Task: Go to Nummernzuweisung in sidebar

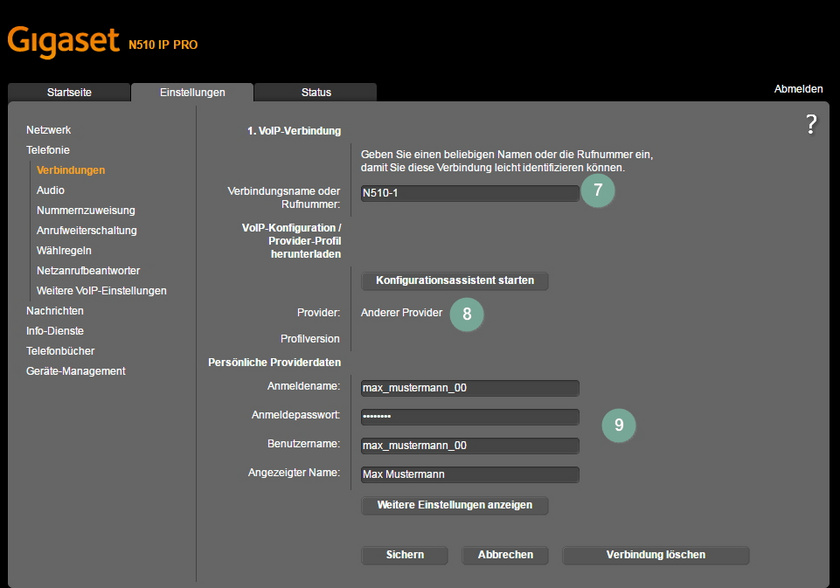Action: tap(86, 210)
